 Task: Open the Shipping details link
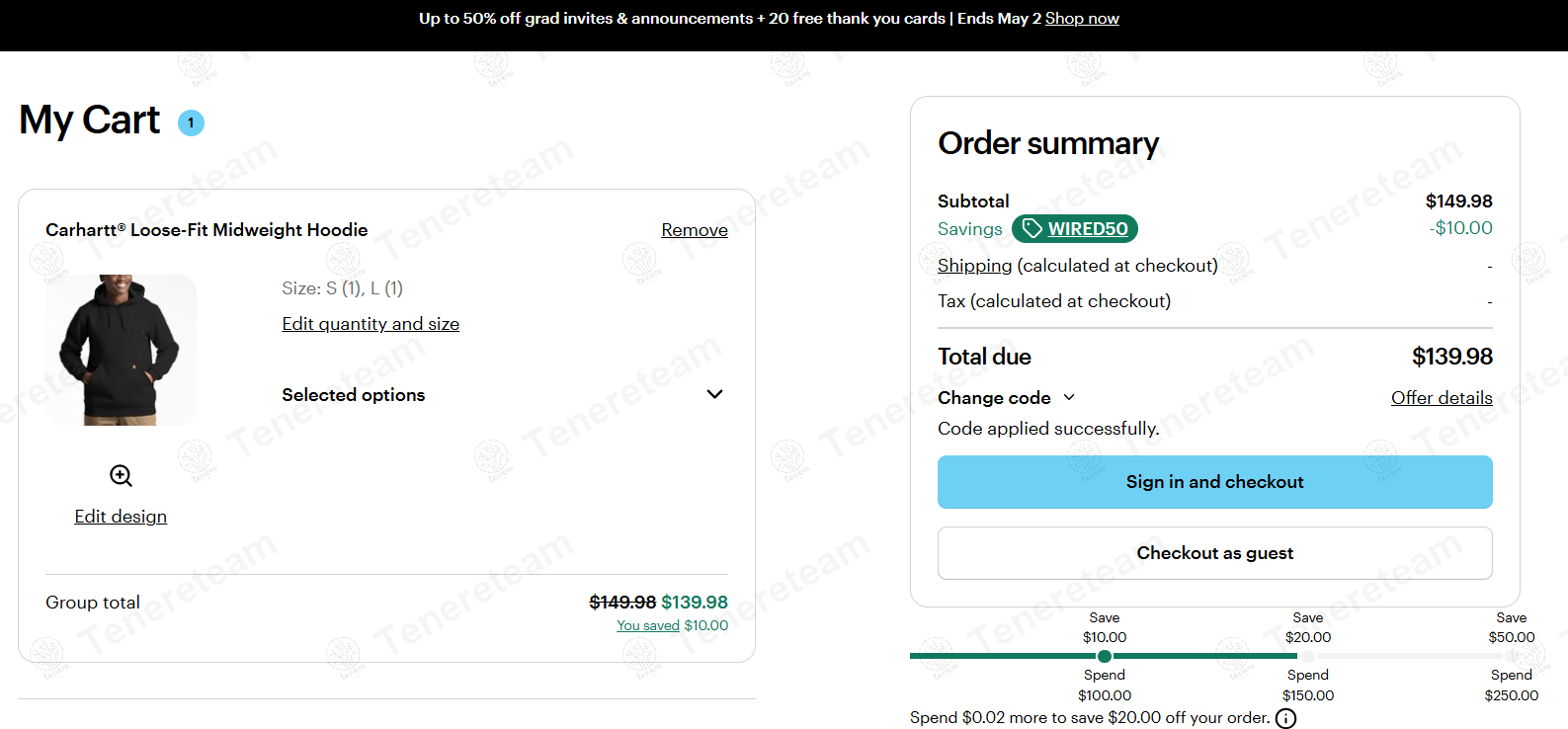pos(974,265)
